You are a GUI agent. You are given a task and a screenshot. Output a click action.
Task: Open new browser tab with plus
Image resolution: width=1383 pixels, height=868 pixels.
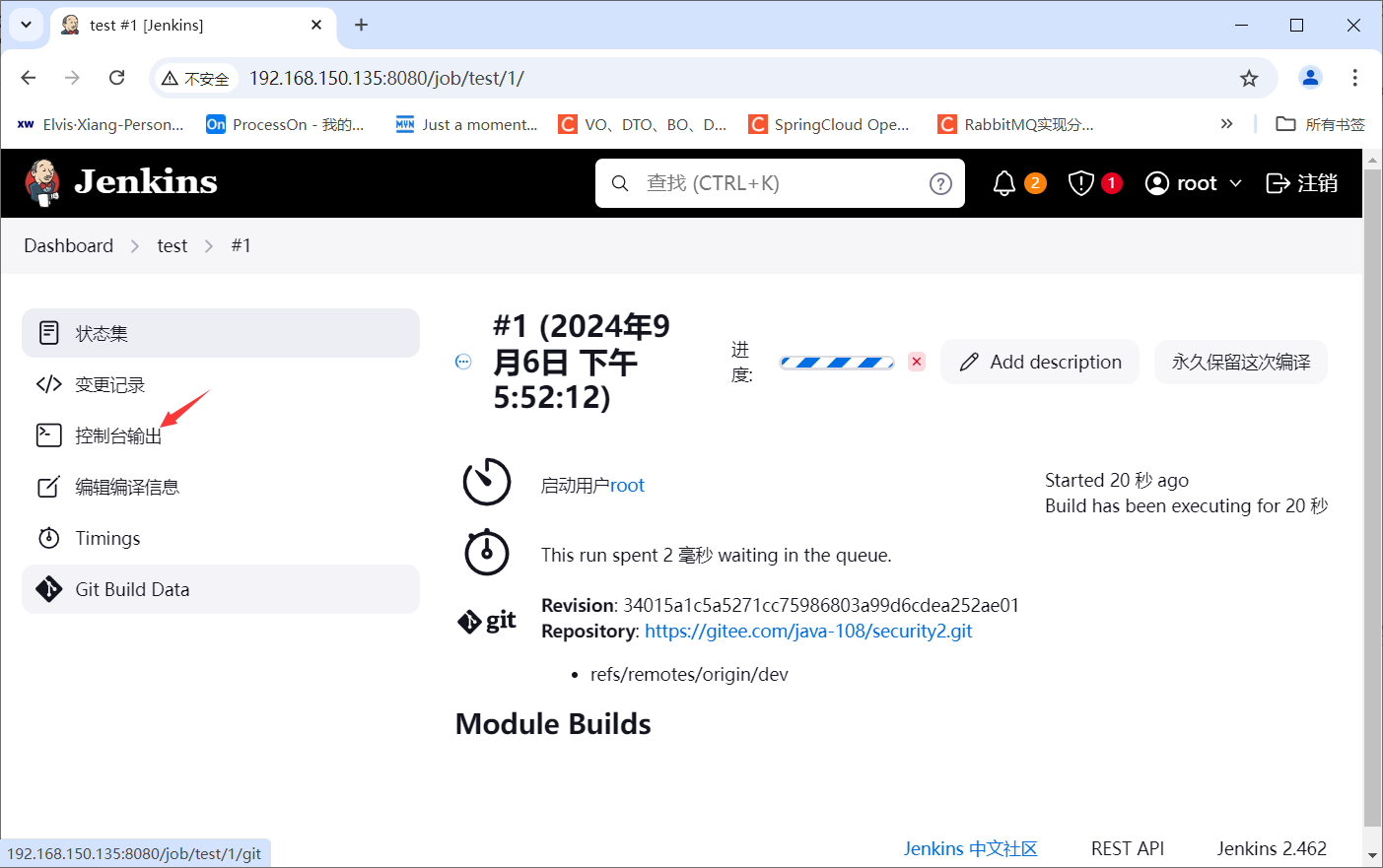[x=361, y=25]
